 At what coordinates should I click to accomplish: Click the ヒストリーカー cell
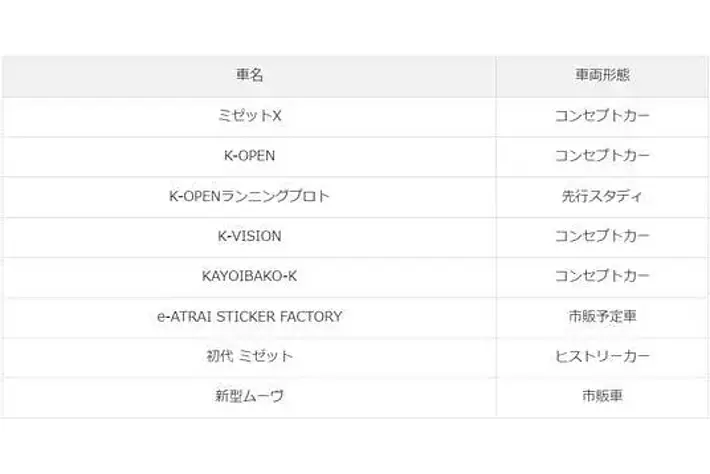[602, 356]
